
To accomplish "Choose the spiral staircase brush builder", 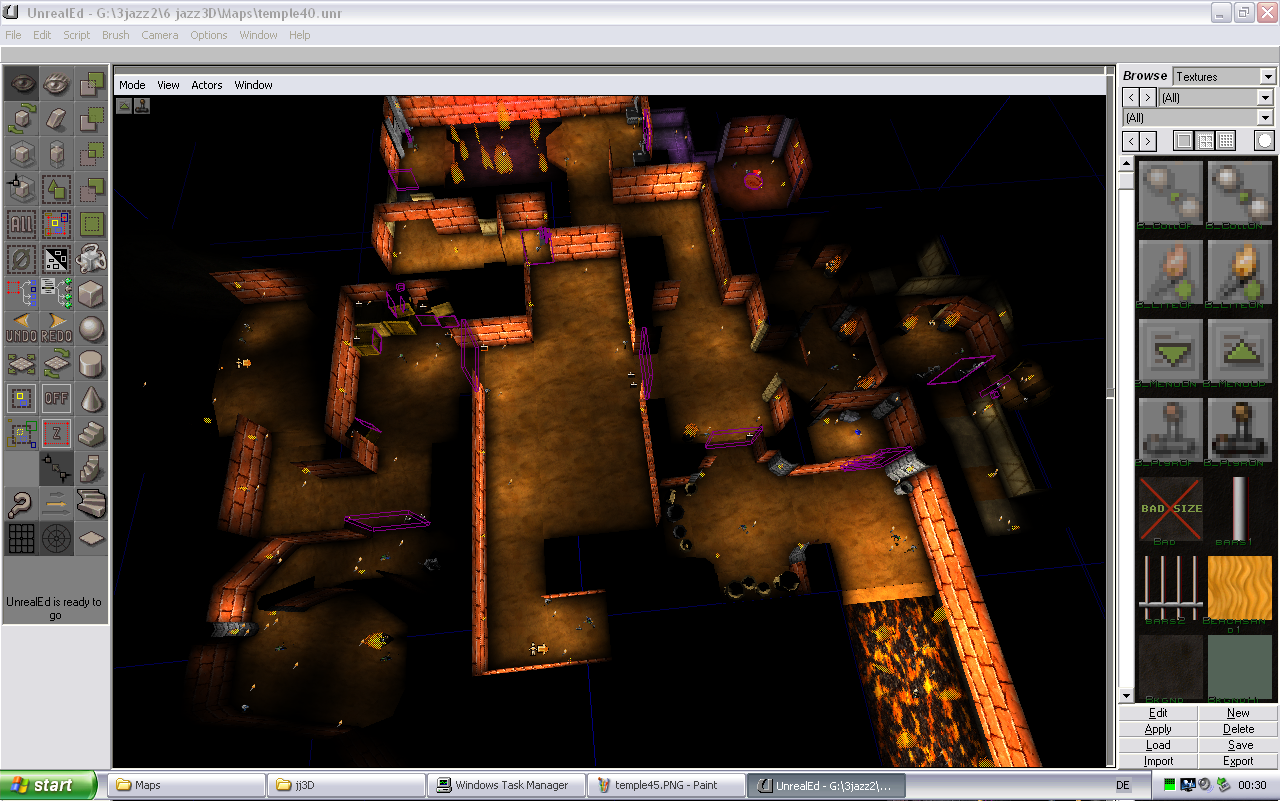I will click(x=92, y=469).
